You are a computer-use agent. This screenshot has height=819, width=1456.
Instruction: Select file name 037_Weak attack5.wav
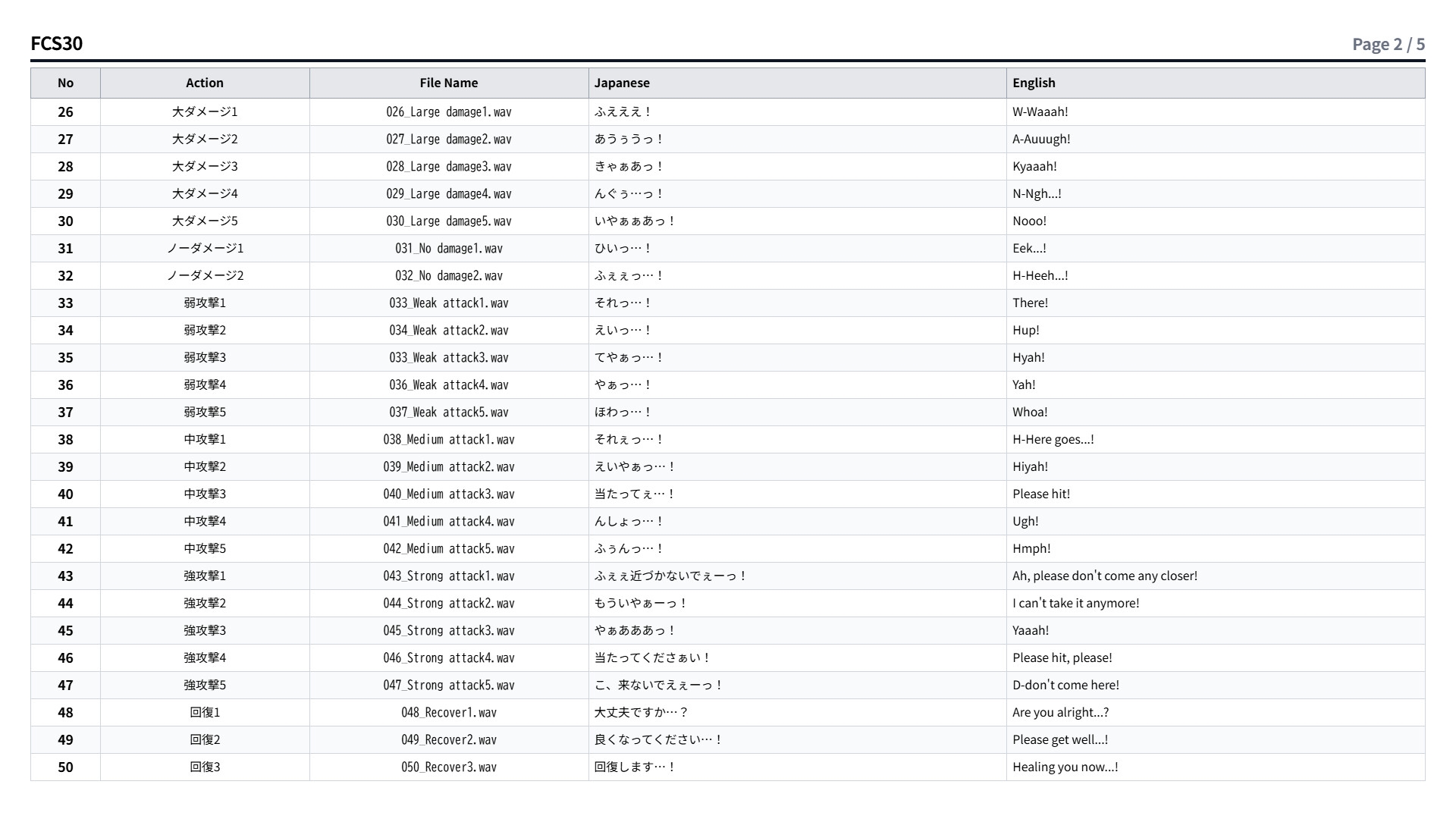click(x=449, y=412)
